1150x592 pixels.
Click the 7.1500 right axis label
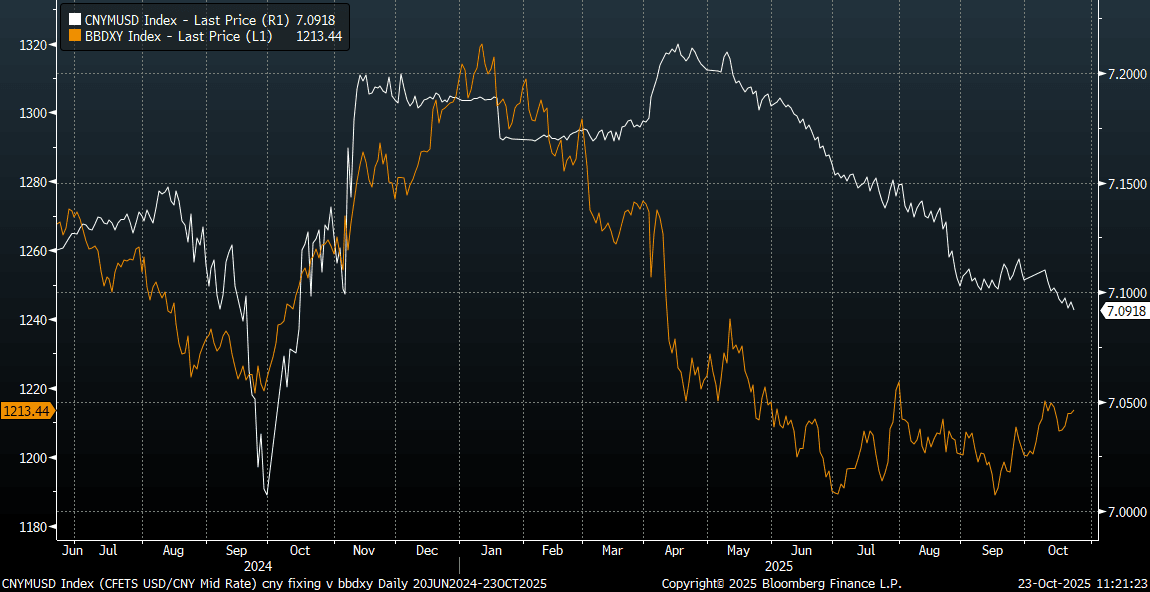tap(1126, 183)
